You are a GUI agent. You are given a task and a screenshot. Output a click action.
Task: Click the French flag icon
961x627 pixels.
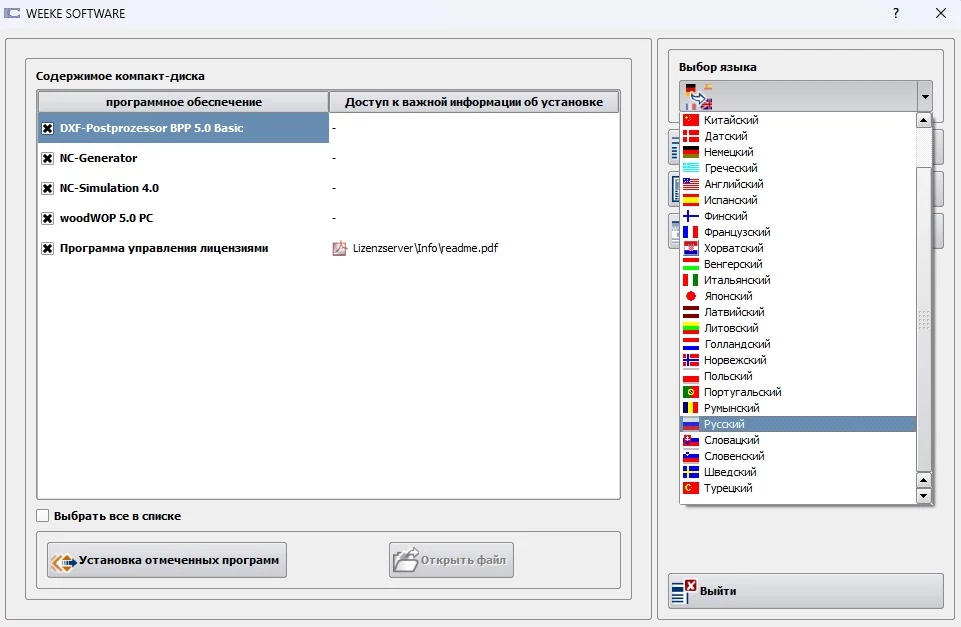pyautogui.click(x=691, y=232)
